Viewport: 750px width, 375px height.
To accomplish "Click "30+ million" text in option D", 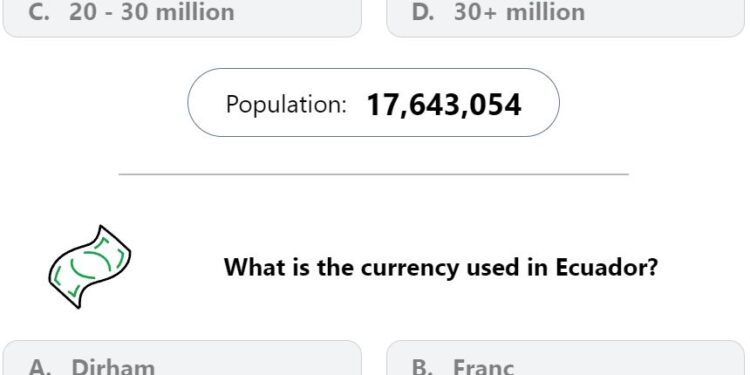I will click(519, 12).
